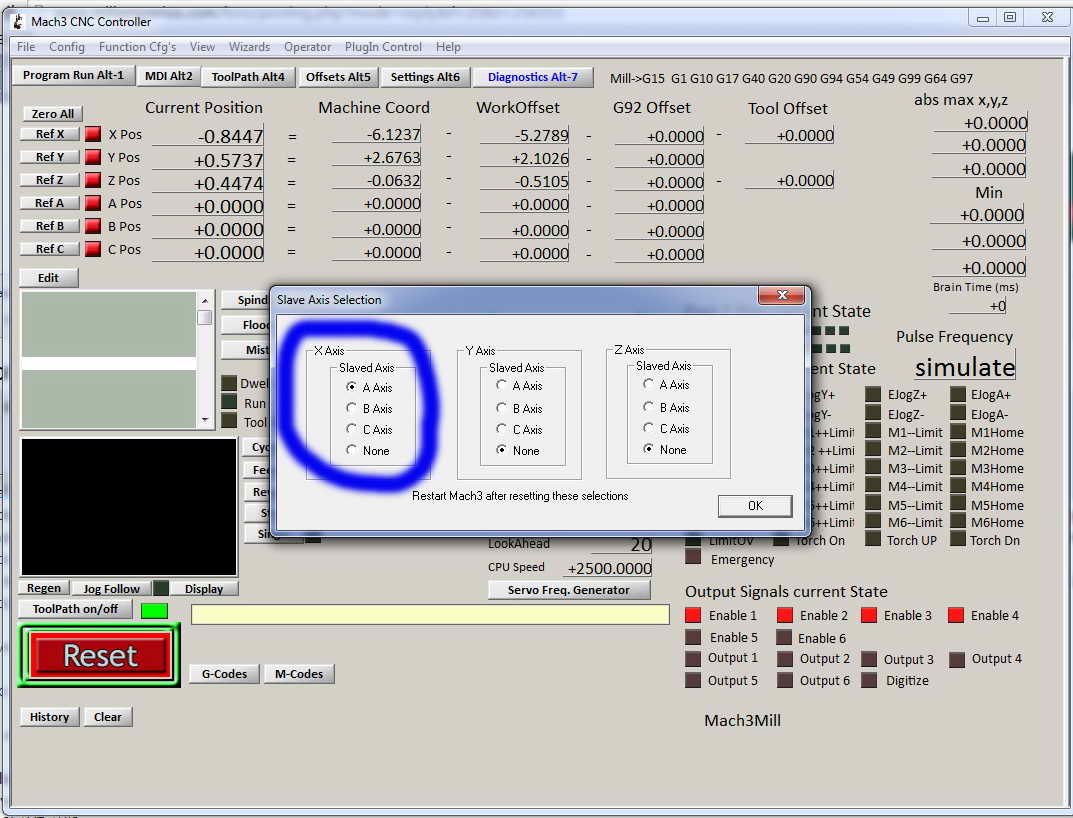The height and width of the screenshot is (818, 1073).
Task: Open the Config menu
Action: click(x=66, y=47)
